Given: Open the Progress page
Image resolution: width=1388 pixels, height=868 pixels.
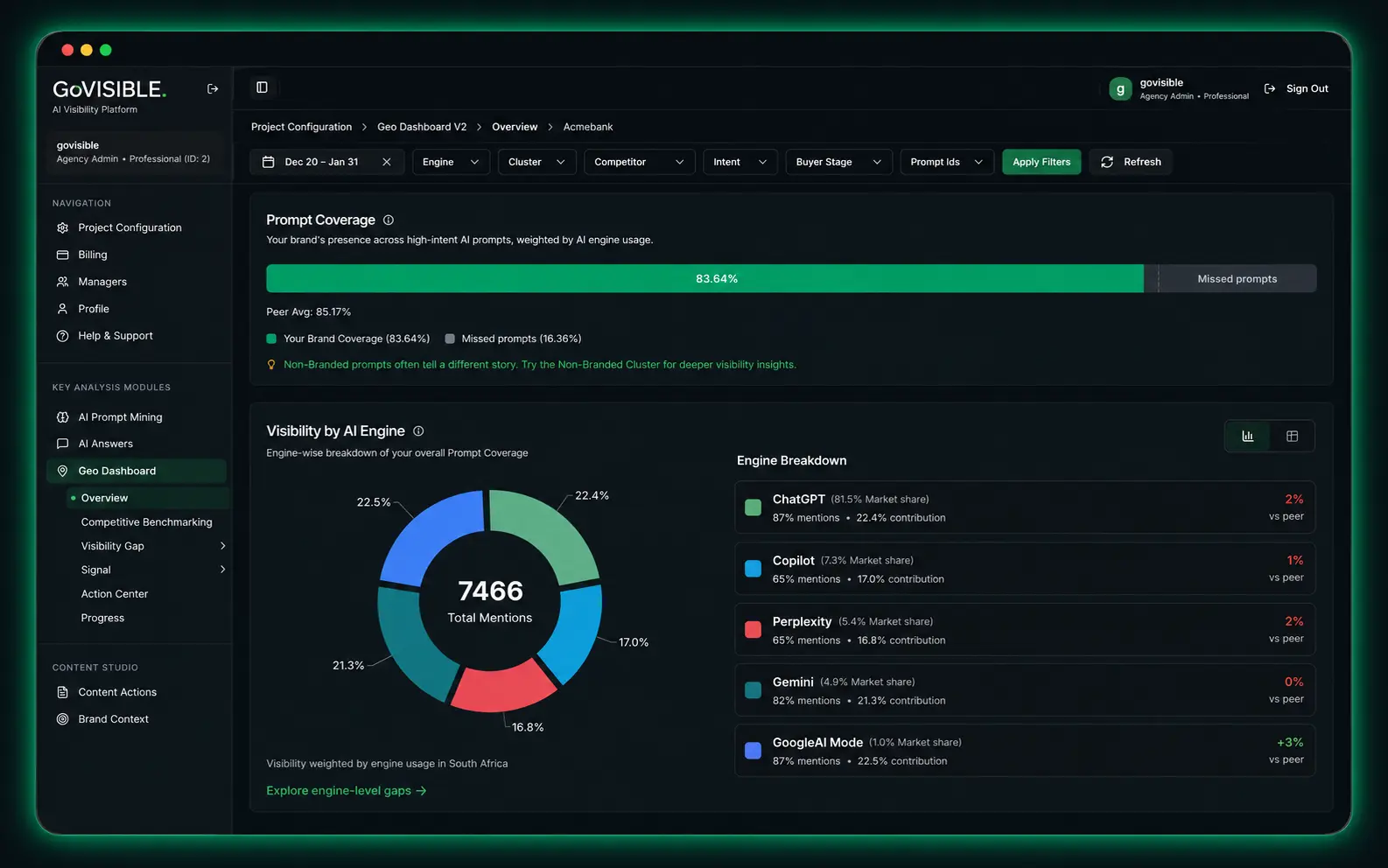Looking at the screenshot, I should click(102, 618).
